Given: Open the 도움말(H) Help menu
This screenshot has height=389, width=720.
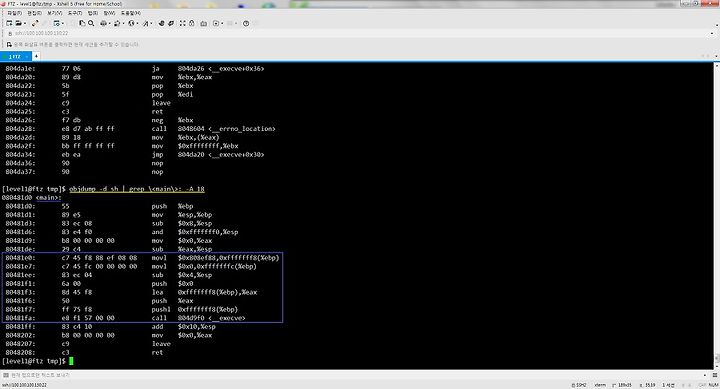Looking at the screenshot, I should point(131,13).
